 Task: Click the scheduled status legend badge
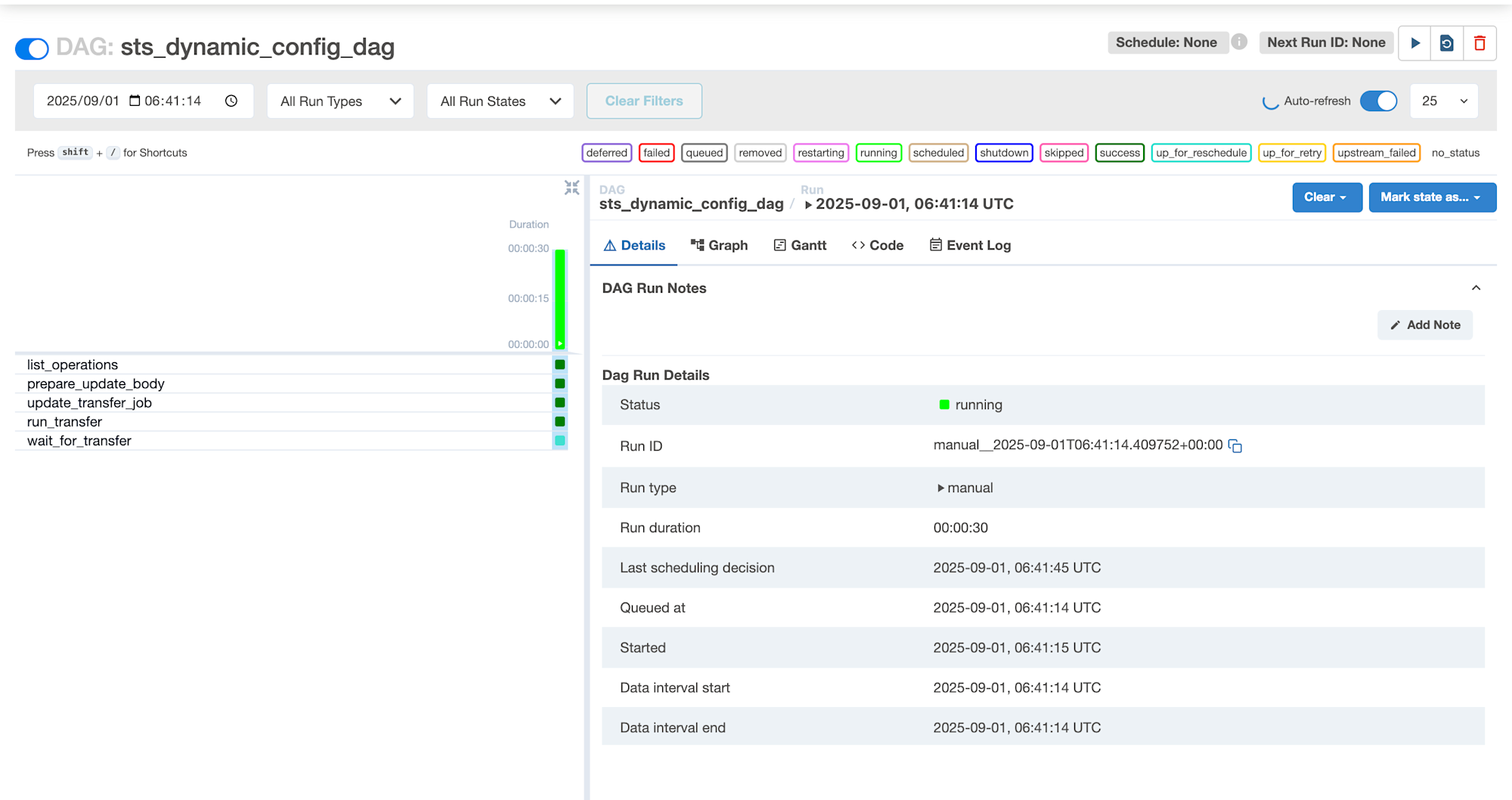coord(938,153)
